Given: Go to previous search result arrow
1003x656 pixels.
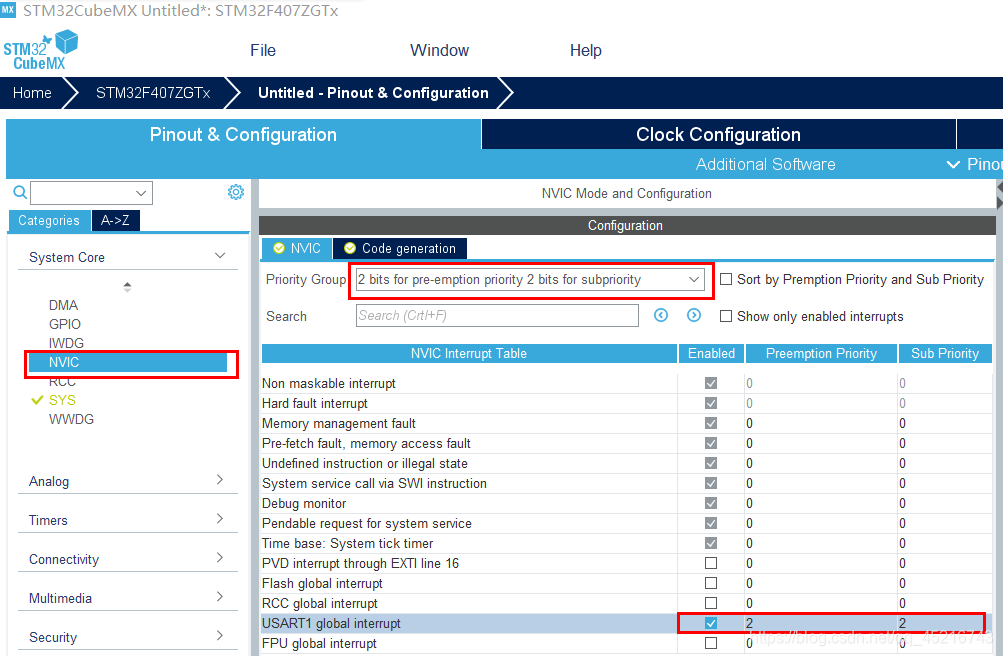Looking at the screenshot, I should click(661, 315).
